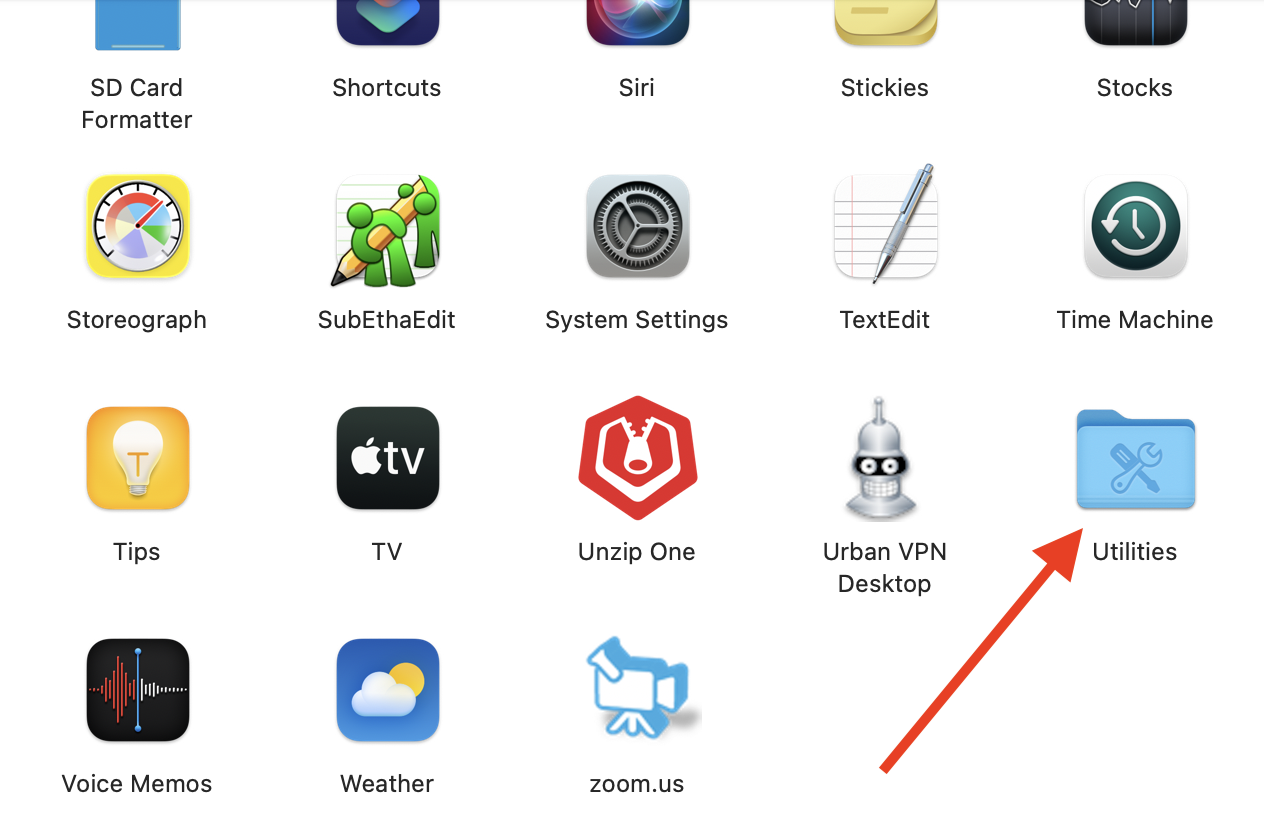Screen dimensions: 1264x838
Task: Open the Time Machine icon
Action: pos(1135,226)
